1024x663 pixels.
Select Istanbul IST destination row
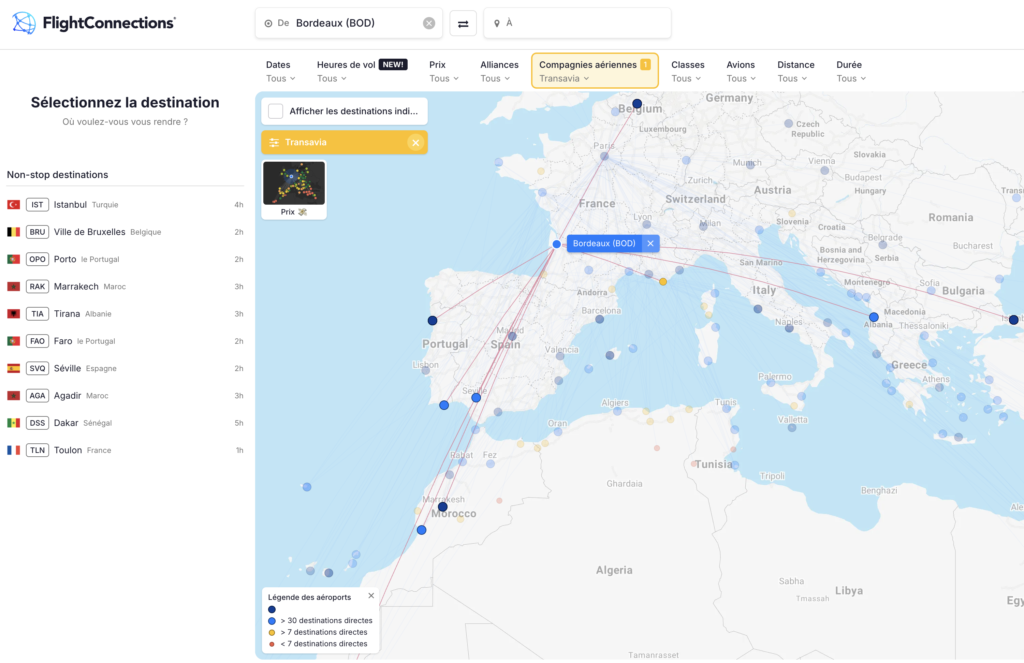point(125,204)
